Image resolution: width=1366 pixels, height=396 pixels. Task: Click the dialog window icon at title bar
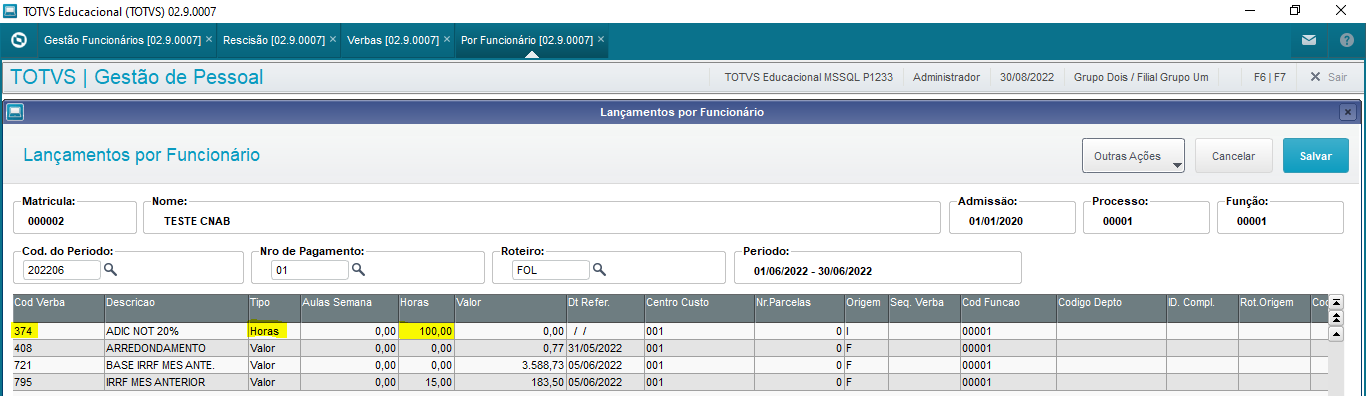pos(15,112)
